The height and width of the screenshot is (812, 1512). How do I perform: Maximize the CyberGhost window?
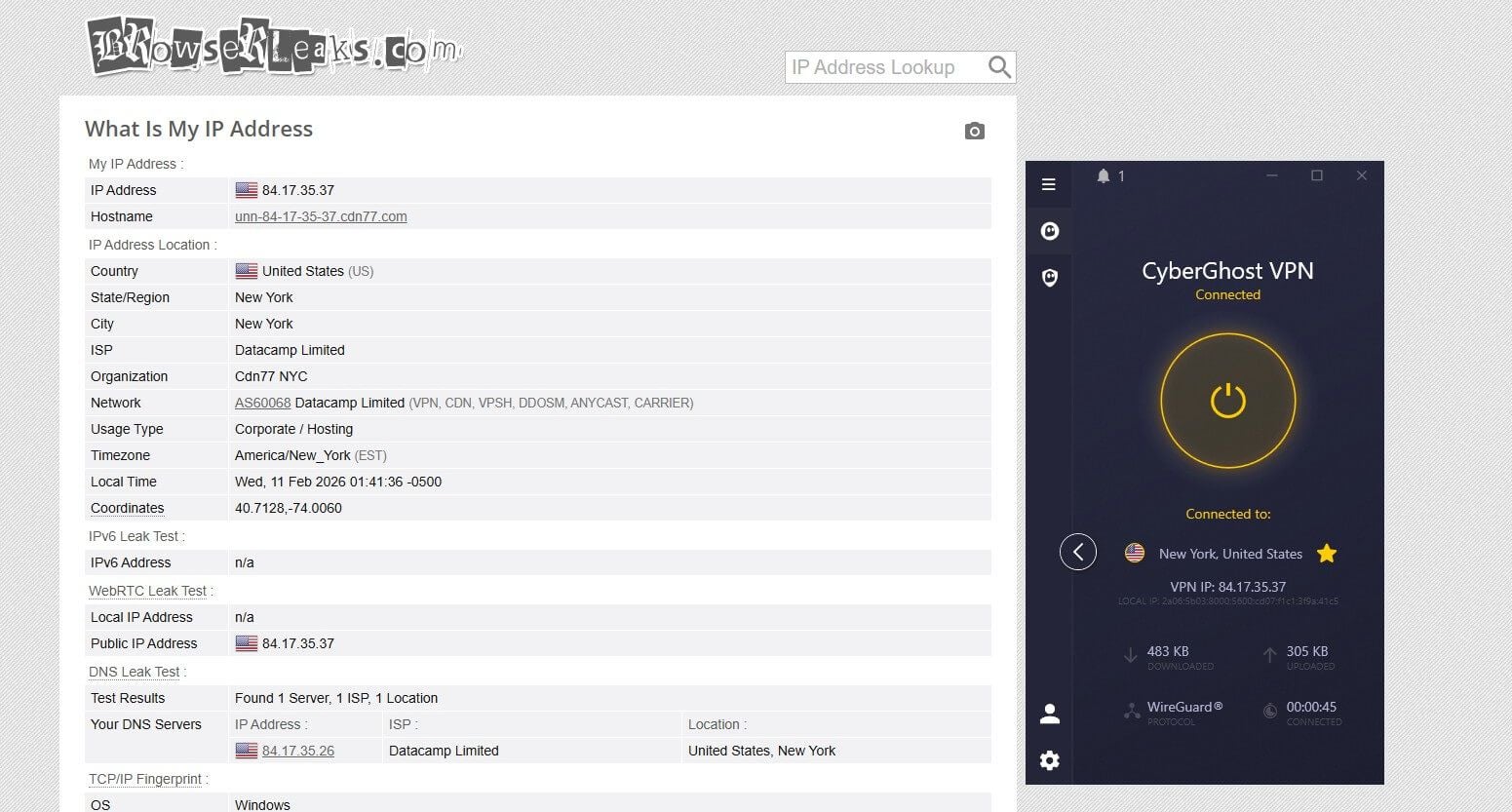pyautogui.click(x=1317, y=175)
